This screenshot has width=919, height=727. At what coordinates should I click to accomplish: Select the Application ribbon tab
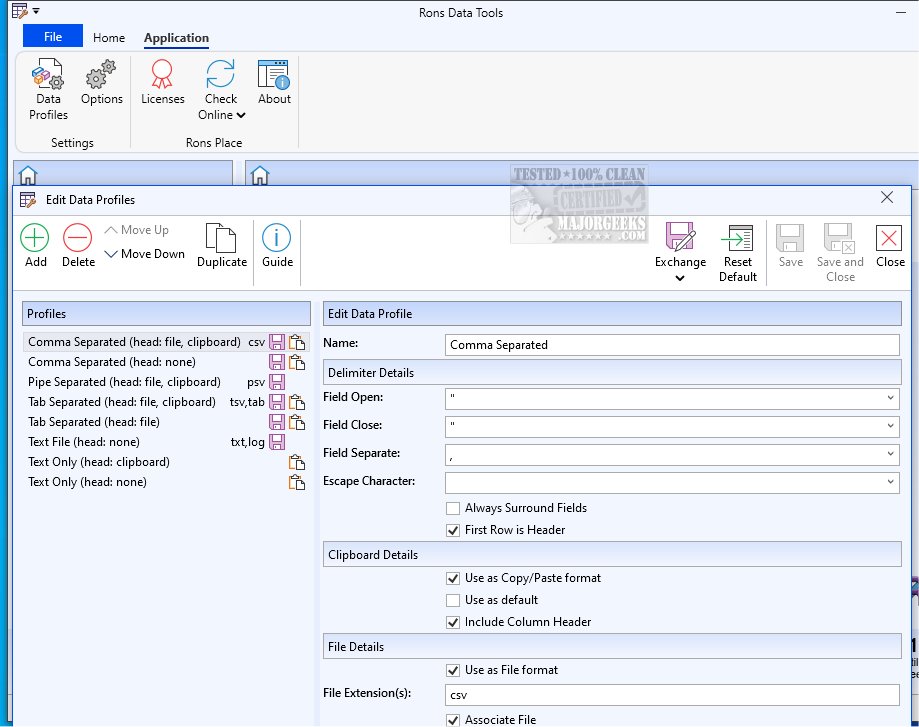pos(176,38)
